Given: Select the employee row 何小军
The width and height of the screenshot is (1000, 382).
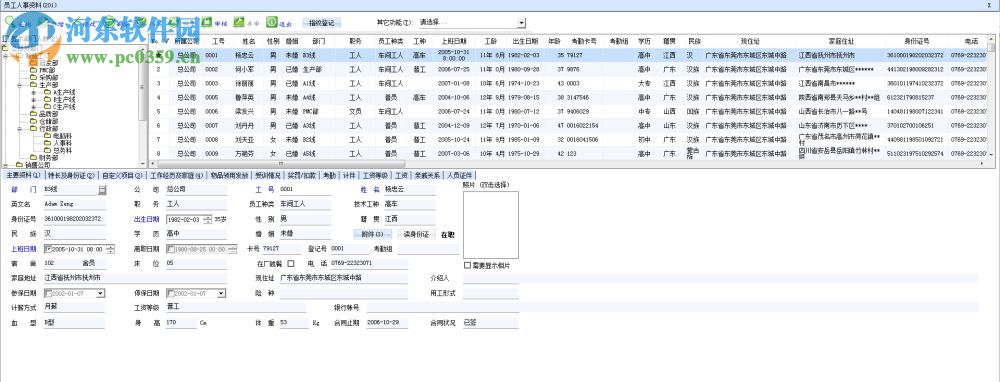Looking at the screenshot, I should (x=568, y=69).
